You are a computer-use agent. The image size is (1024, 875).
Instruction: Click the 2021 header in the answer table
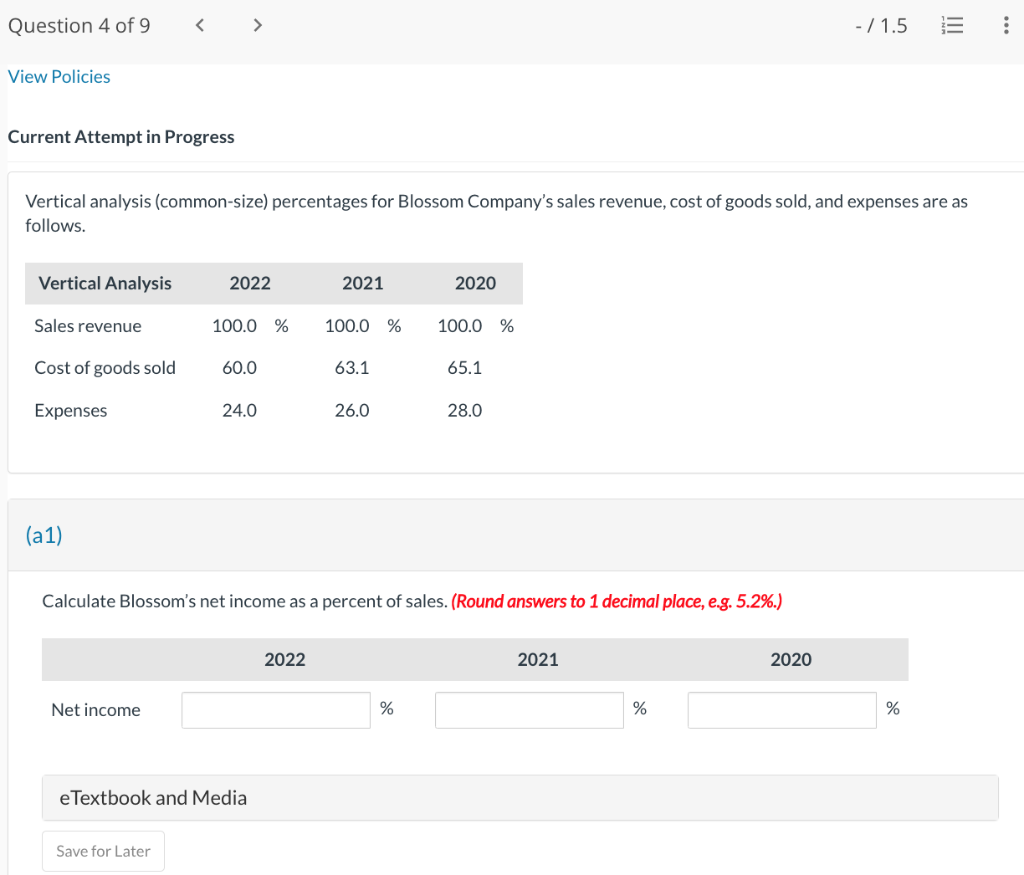[537, 660]
